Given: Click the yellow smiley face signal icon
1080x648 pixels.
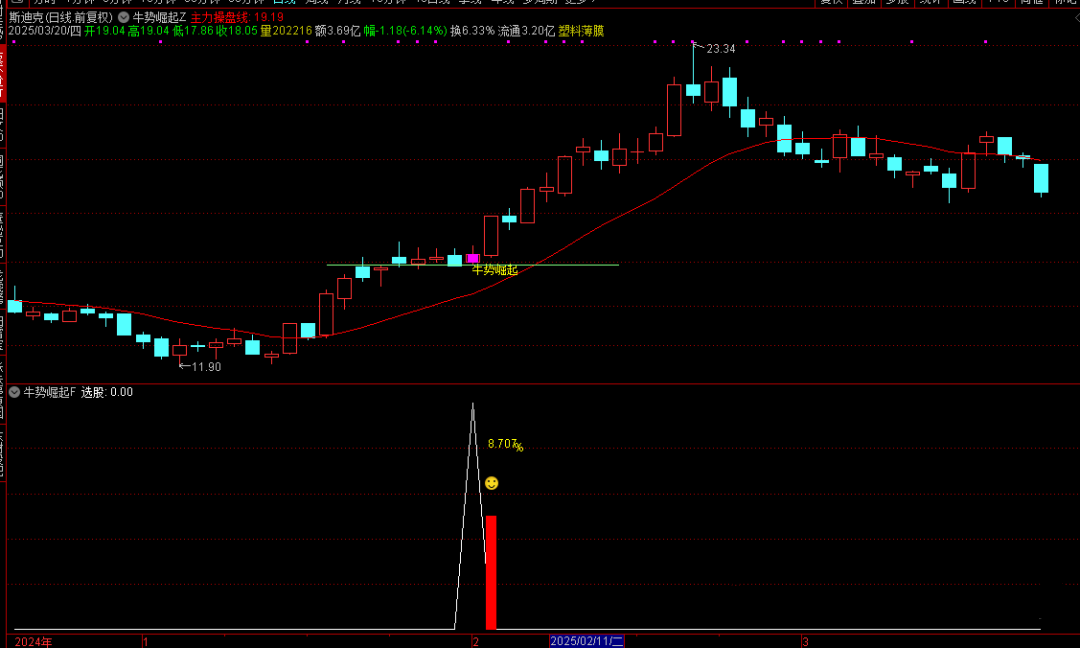Looking at the screenshot, I should pos(491,483).
